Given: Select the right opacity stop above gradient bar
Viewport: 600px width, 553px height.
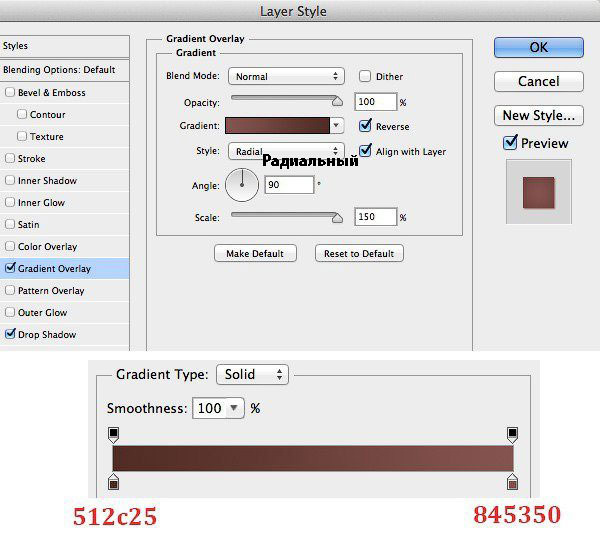Looking at the screenshot, I should (512, 435).
